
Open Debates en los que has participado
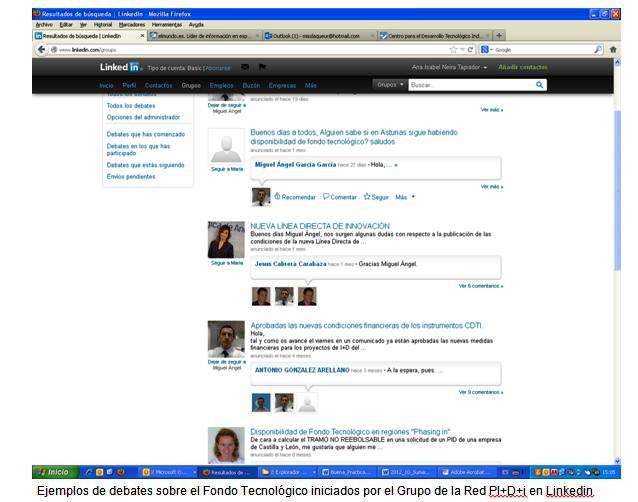pyautogui.click(x=138, y=149)
